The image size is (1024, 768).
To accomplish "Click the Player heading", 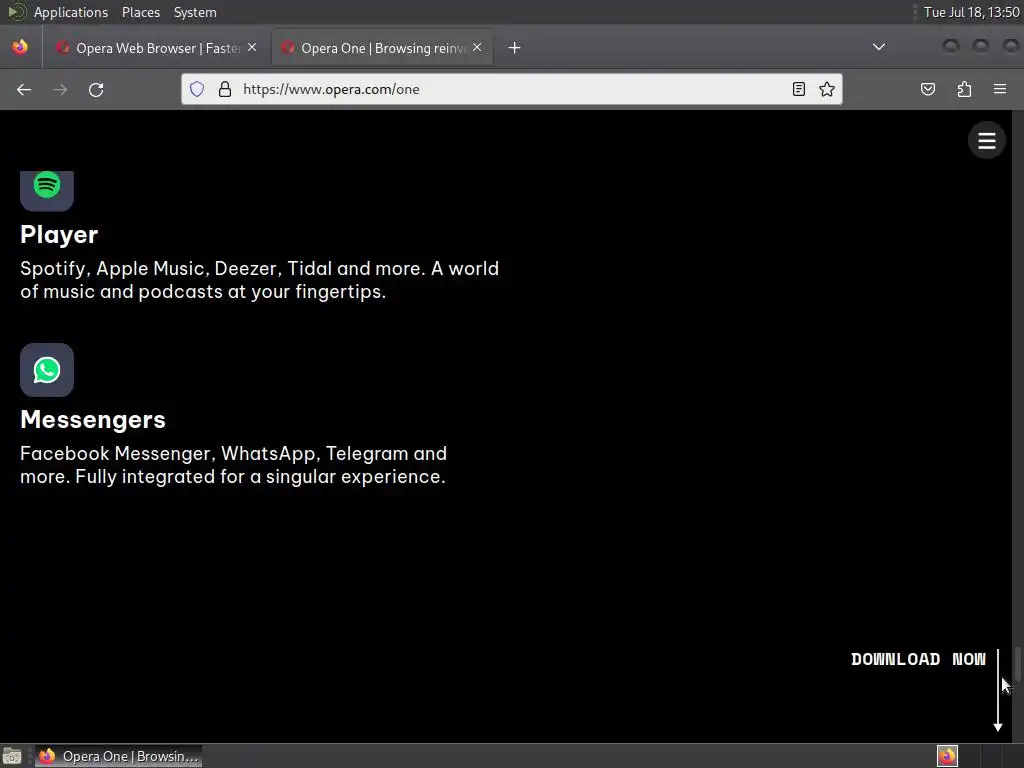I will (59, 234).
